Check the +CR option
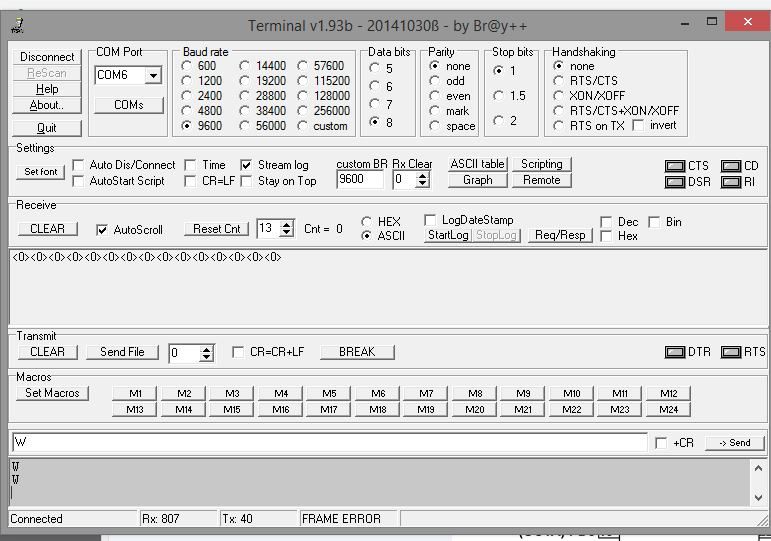This screenshot has height=541, width=771. point(661,443)
